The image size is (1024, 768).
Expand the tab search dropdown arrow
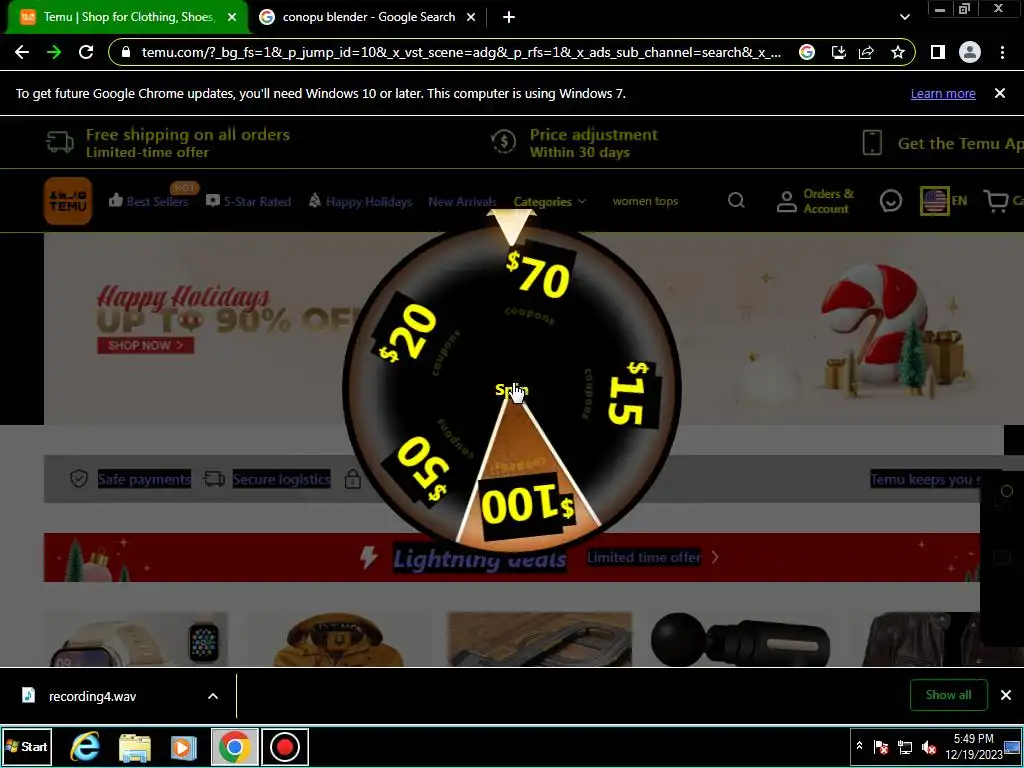point(904,17)
